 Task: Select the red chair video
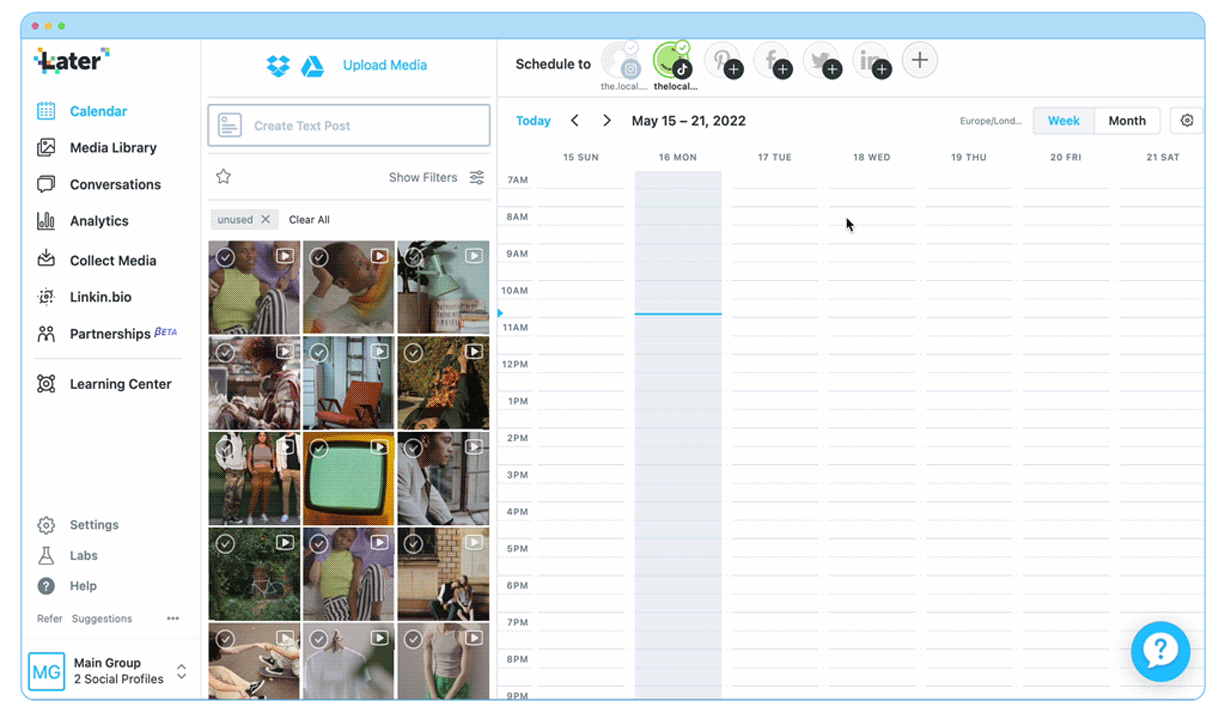click(348, 383)
